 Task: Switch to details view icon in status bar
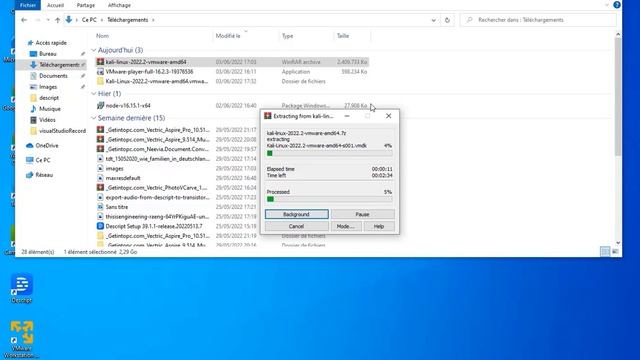pyautogui.click(x=605, y=251)
